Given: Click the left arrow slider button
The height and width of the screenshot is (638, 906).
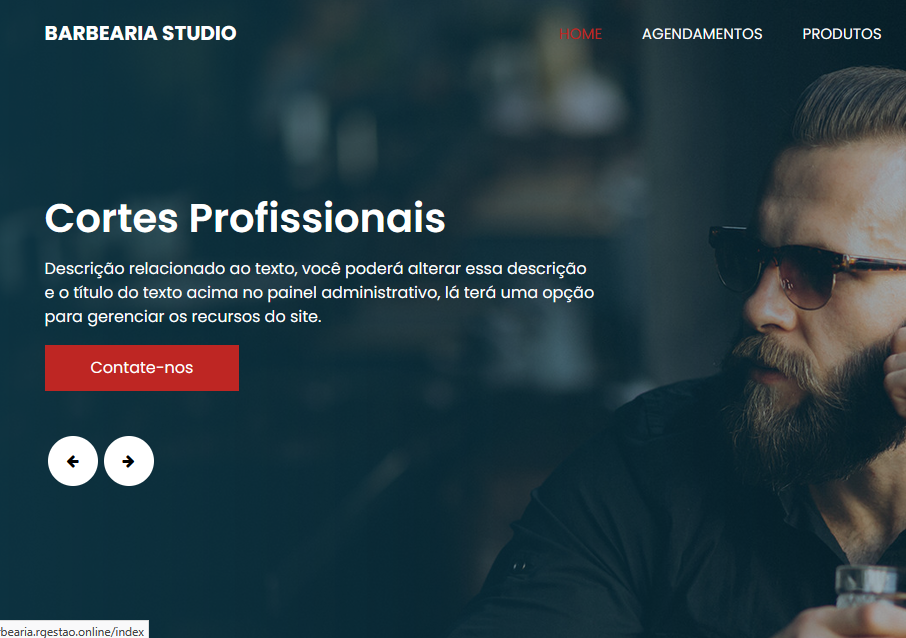Looking at the screenshot, I should (73, 461).
